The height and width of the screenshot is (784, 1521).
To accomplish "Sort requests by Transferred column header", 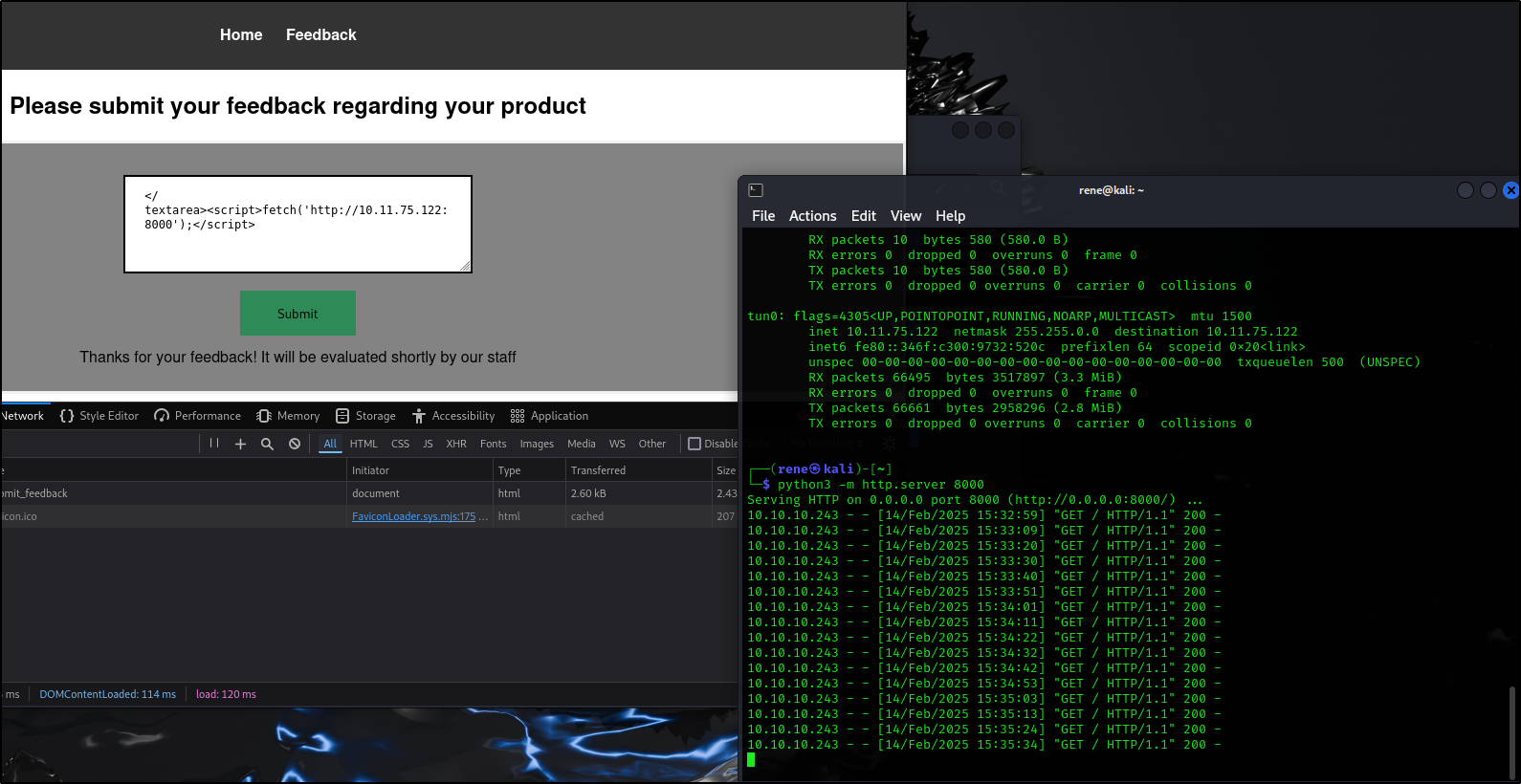I will pos(598,470).
